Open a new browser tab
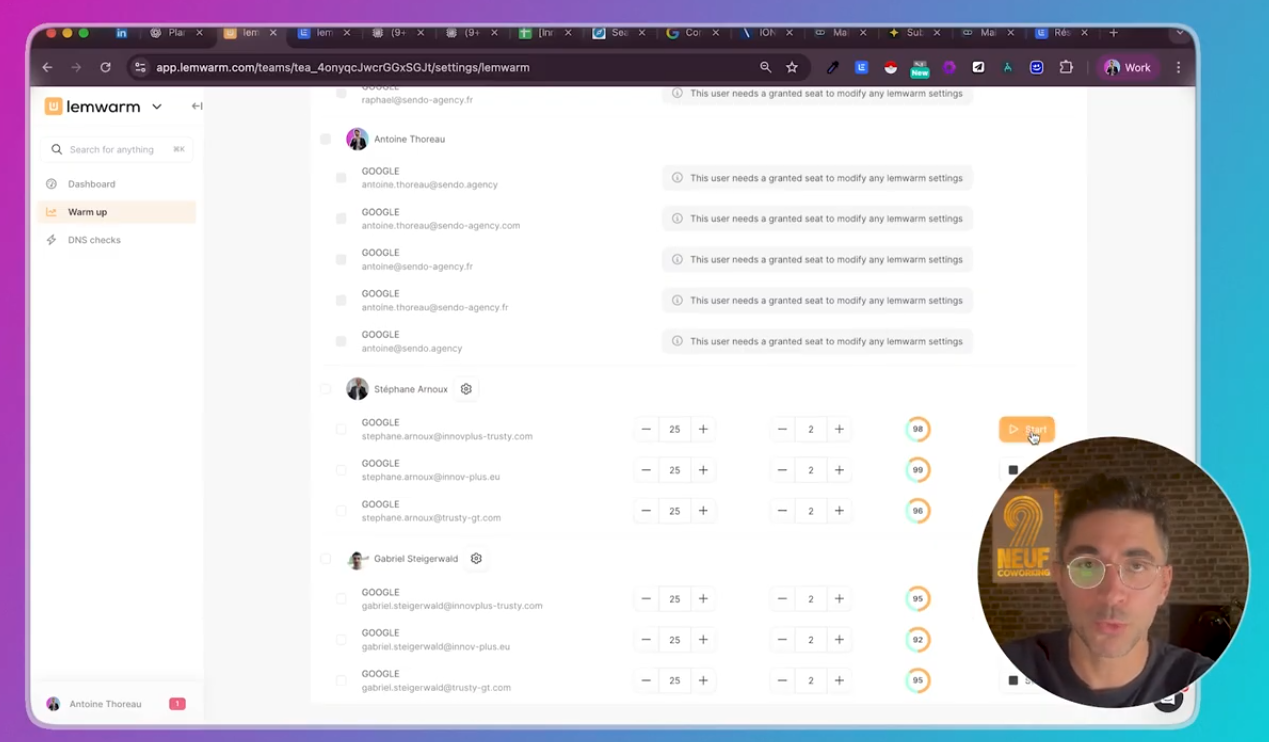This screenshot has width=1269, height=742. pyautogui.click(x=1113, y=33)
